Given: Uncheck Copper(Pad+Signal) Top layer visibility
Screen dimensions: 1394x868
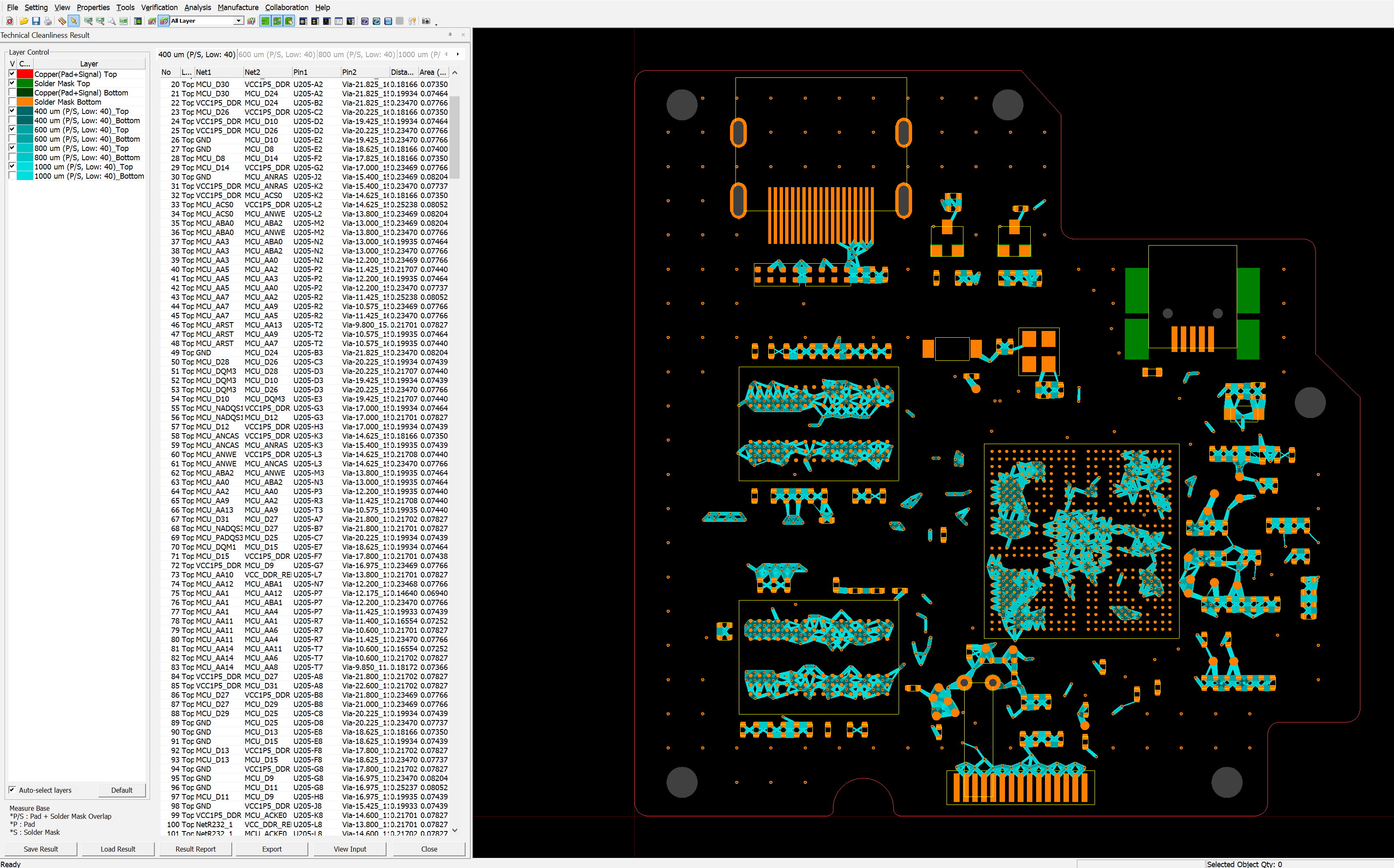Looking at the screenshot, I should click(x=12, y=74).
